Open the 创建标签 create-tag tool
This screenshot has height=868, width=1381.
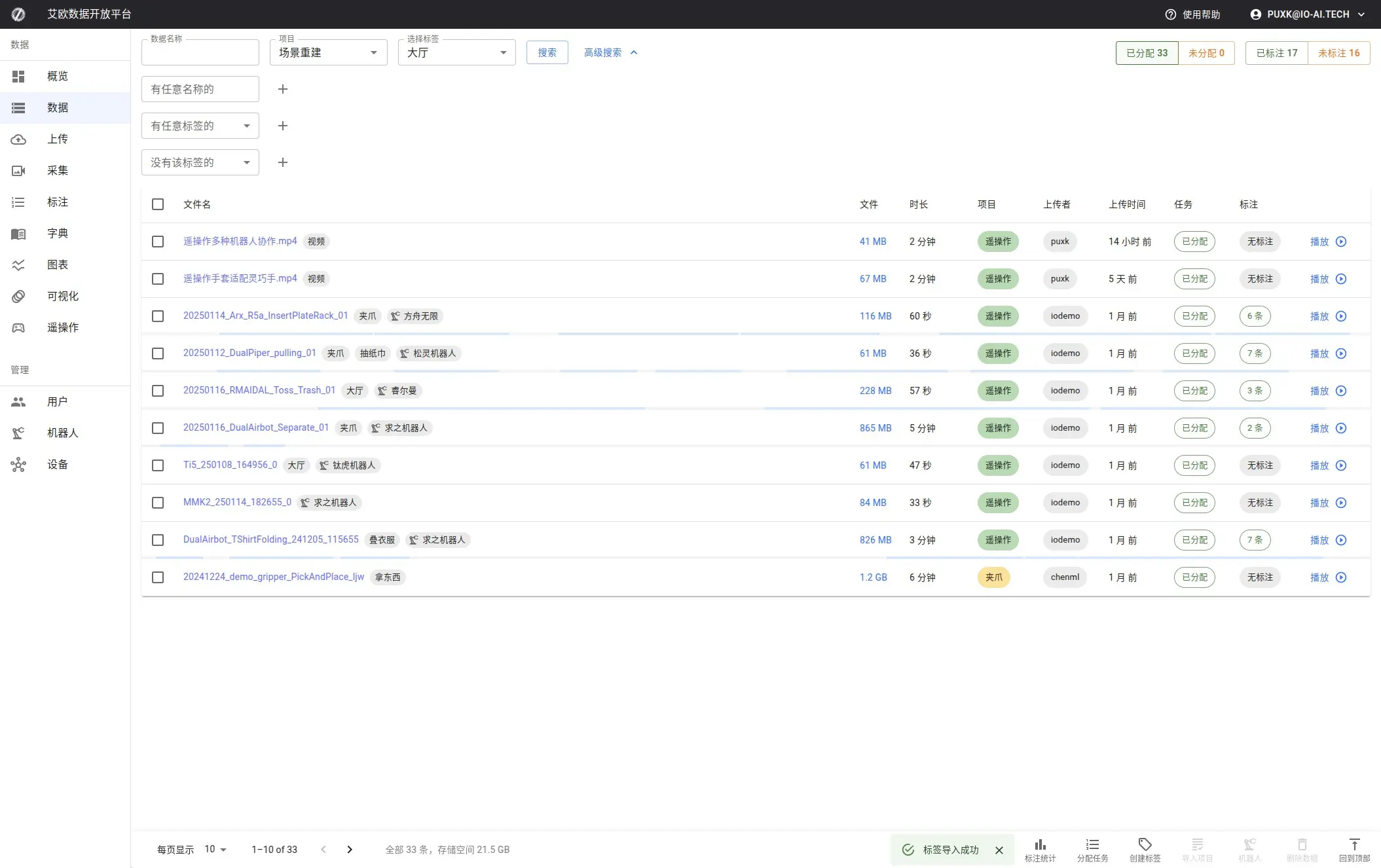(x=1145, y=849)
